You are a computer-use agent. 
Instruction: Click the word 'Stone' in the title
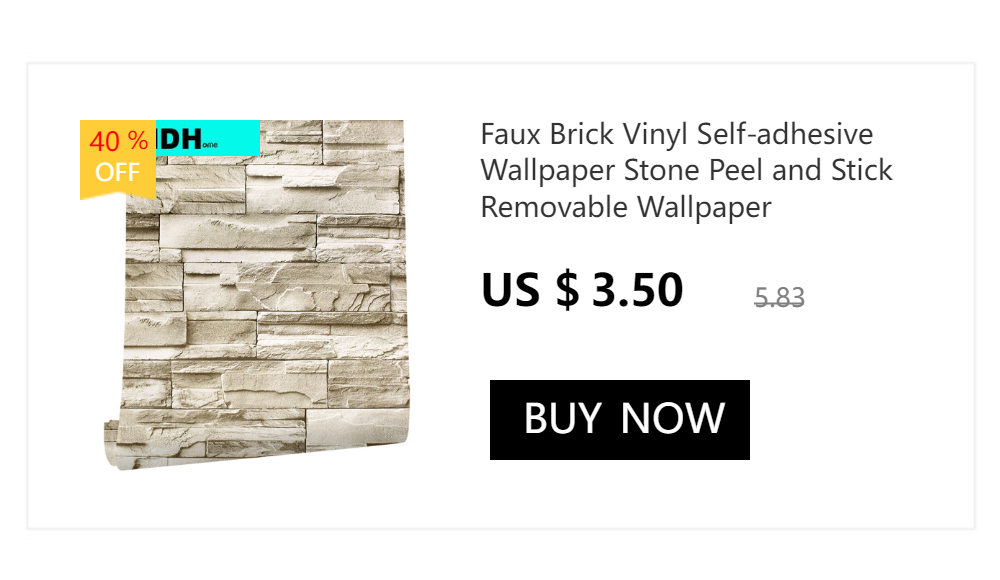click(661, 170)
